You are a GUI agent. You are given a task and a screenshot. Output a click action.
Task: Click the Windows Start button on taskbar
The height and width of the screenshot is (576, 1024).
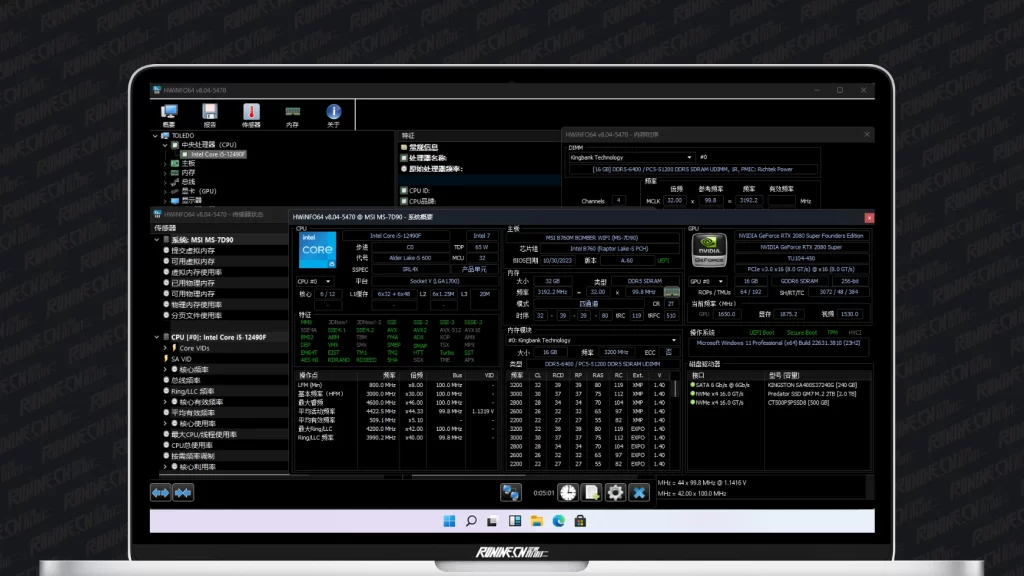[x=449, y=520]
